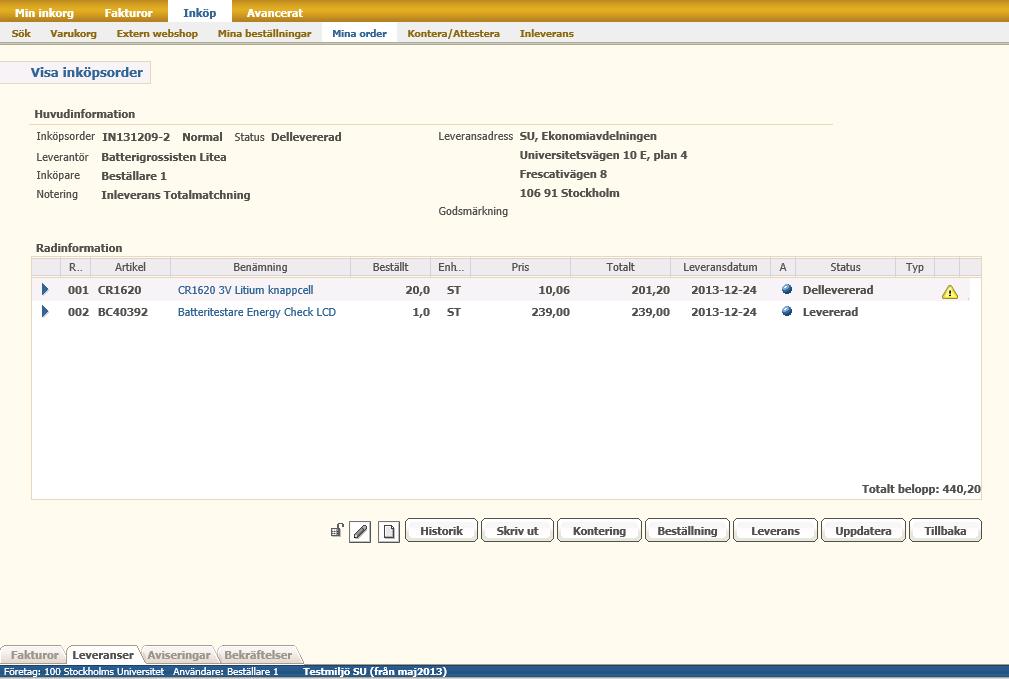
Task: Click article code BC40392
Action: click(x=123, y=312)
